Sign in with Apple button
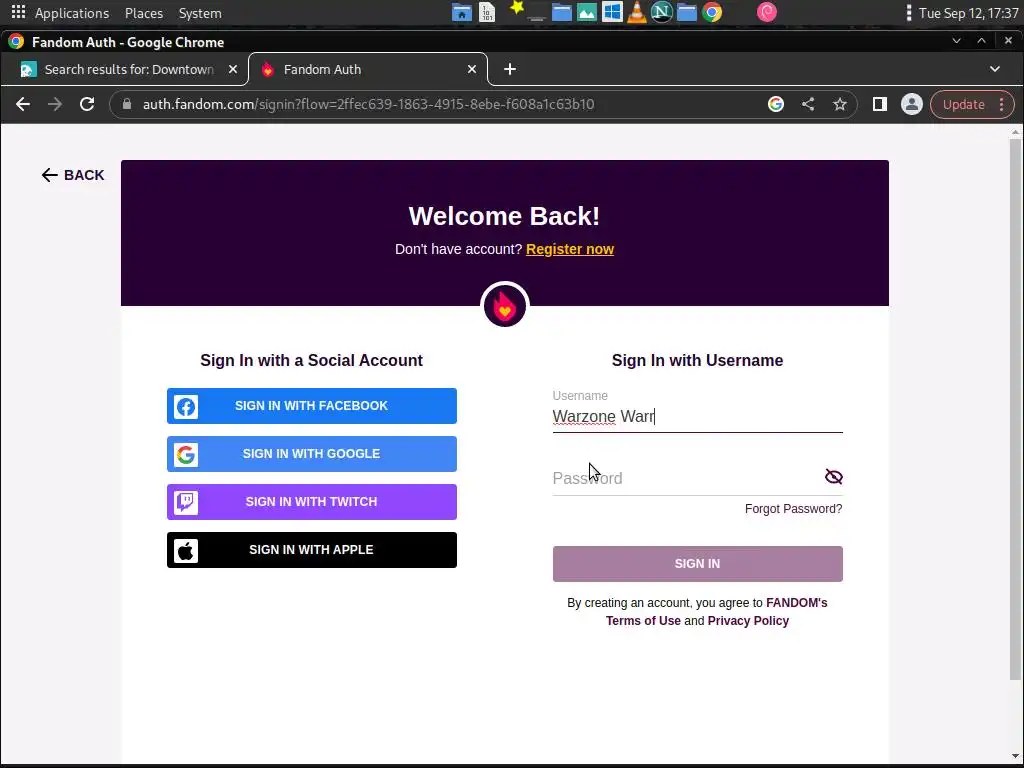 [312, 550]
